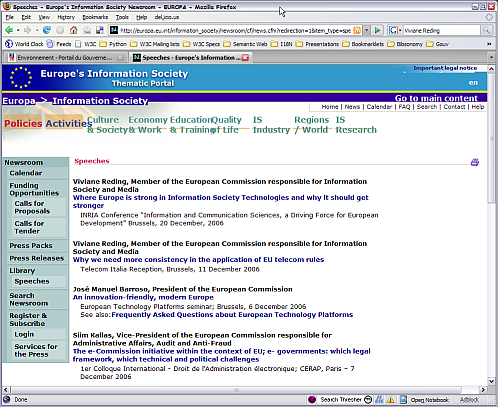Screen dimensions: 498x407
Task: Open the Bookmarks menu
Action: (x=95, y=17)
